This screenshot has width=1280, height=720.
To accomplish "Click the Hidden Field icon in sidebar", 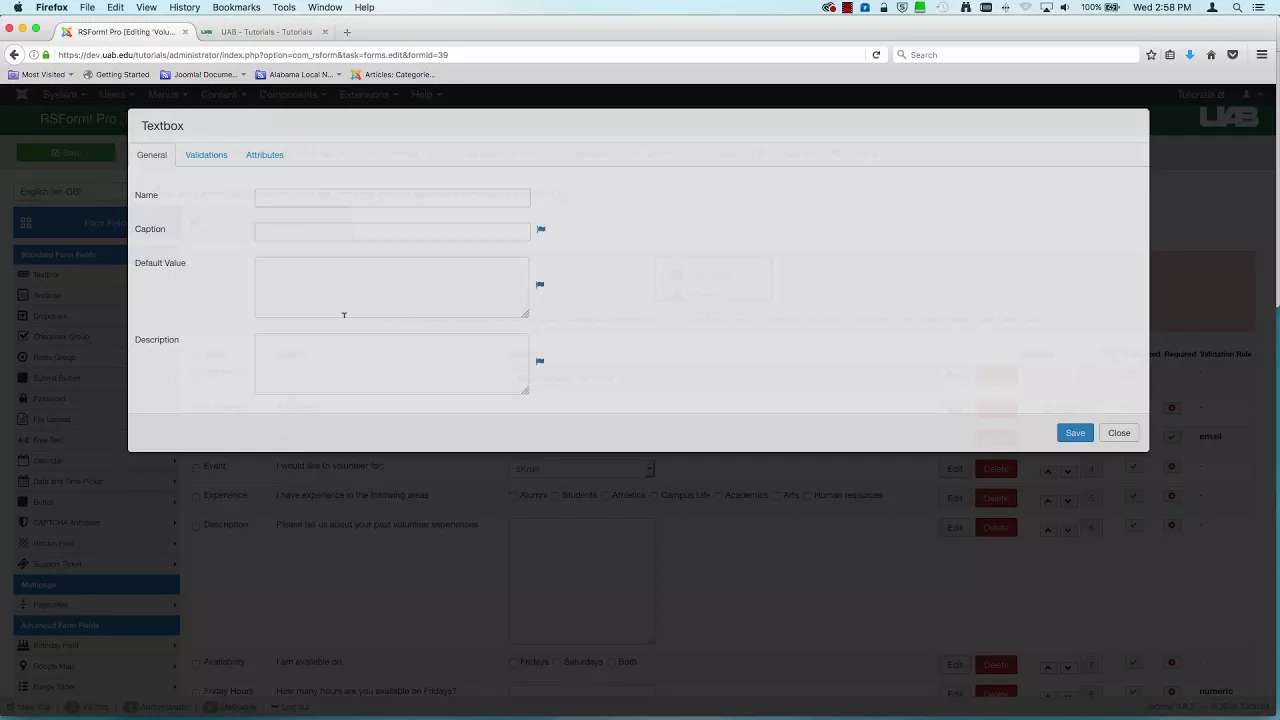I will [23, 543].
